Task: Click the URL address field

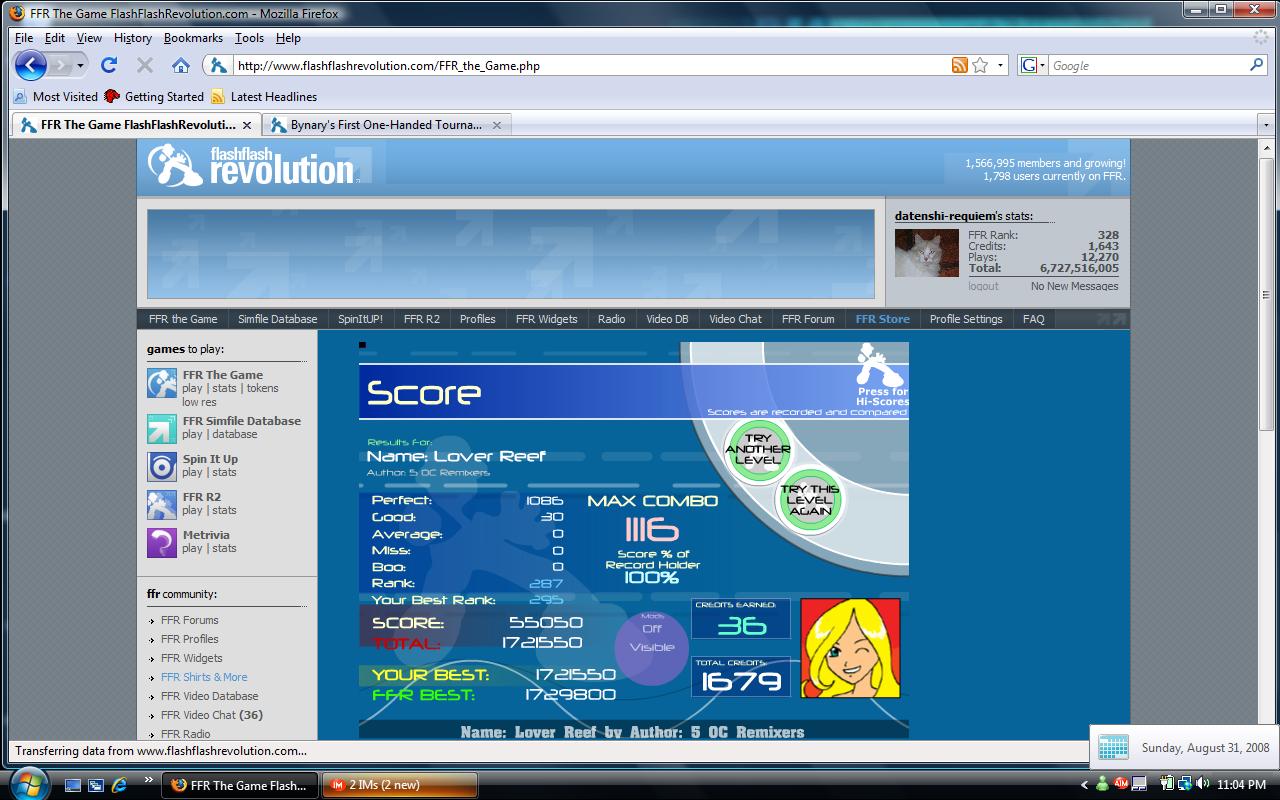Action: tap(591, 66)
